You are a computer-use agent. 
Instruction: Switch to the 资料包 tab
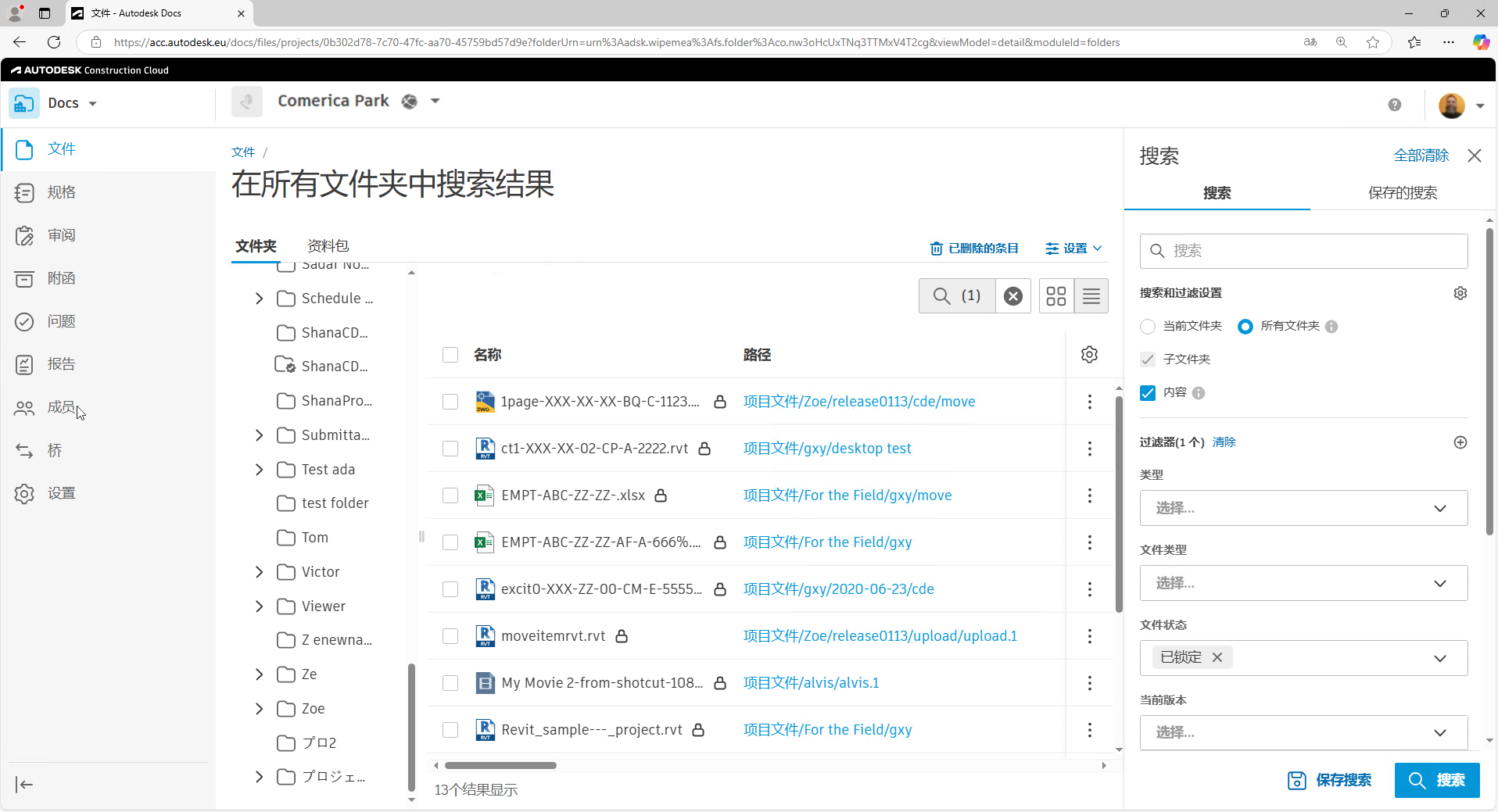[328, 246]
